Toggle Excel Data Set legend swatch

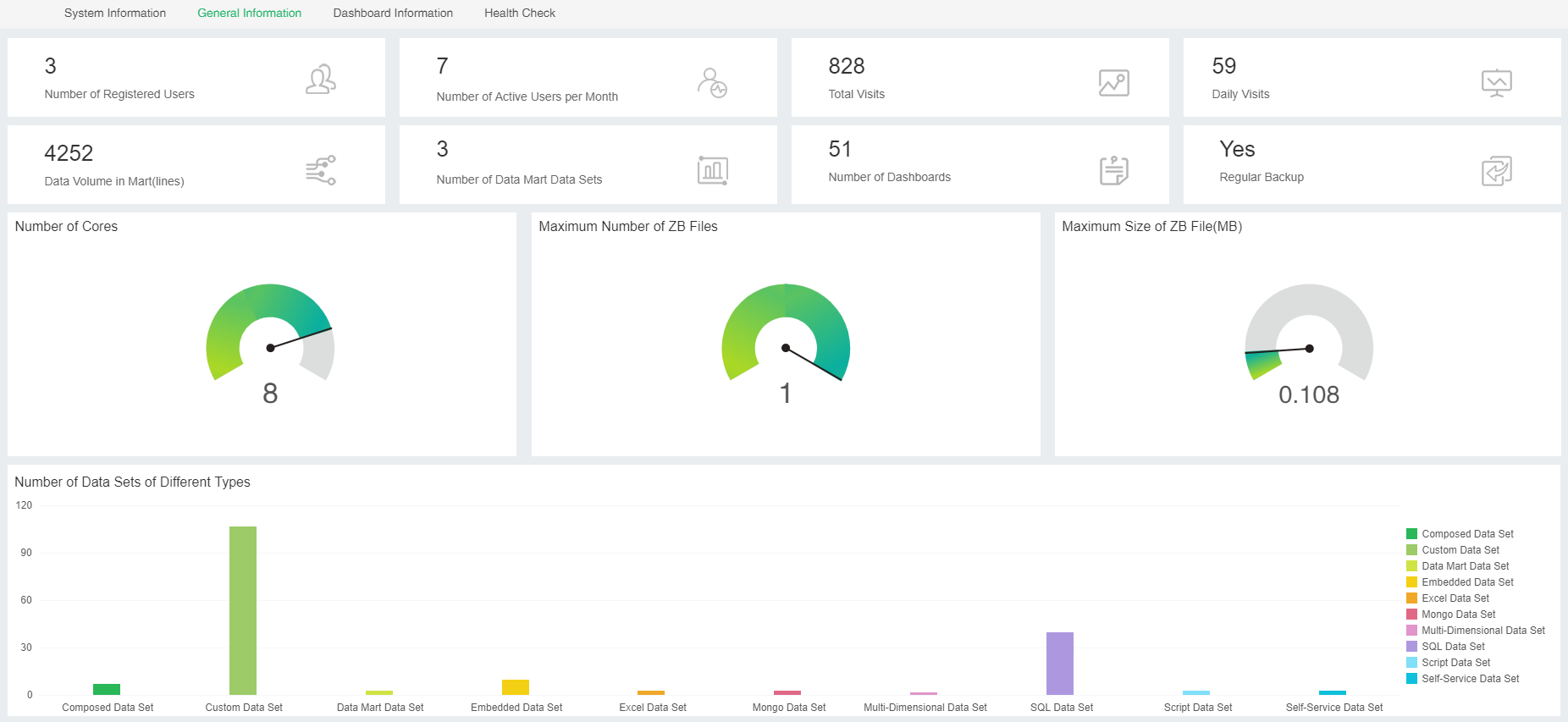(x=1411, y=598)
